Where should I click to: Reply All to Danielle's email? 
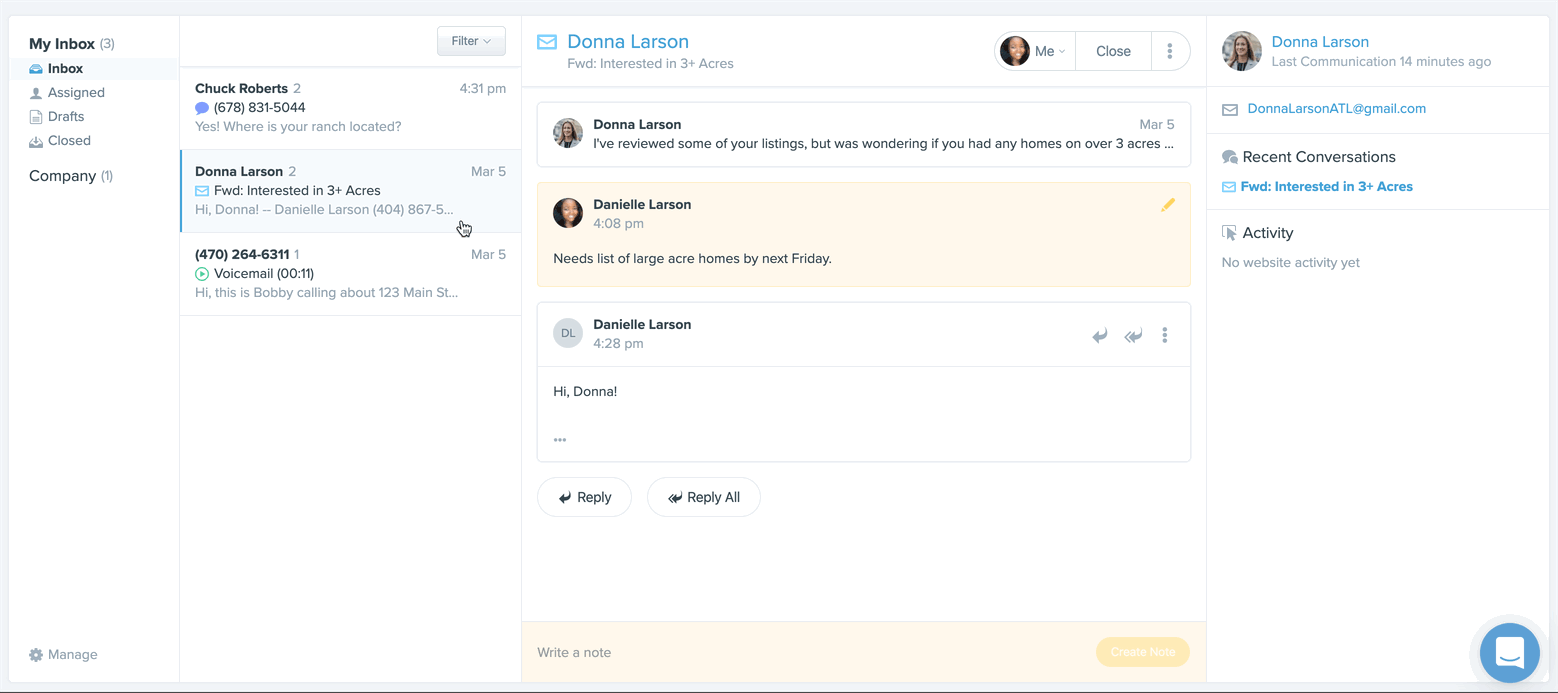(x=703, y=496)
